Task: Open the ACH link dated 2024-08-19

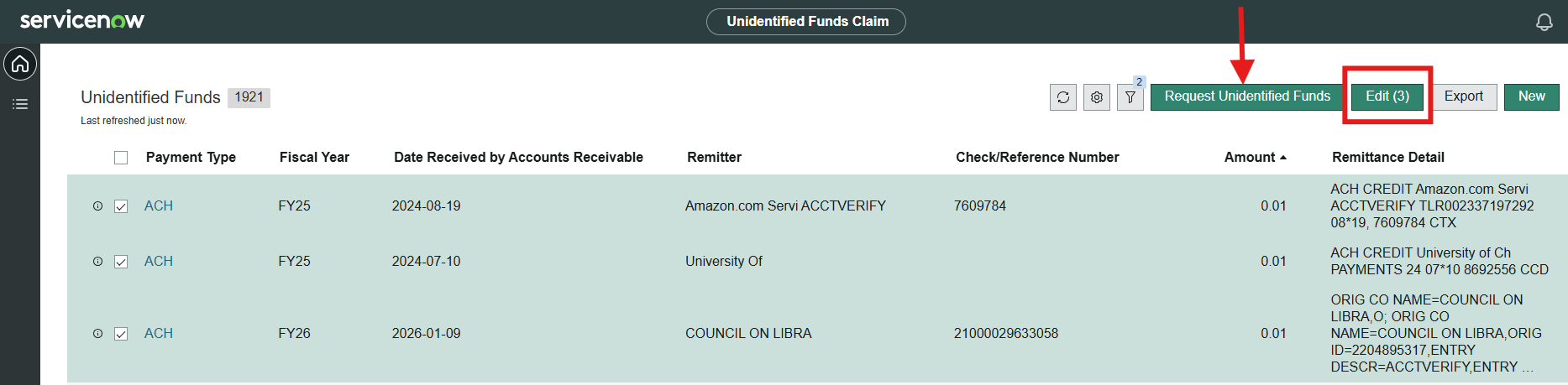Action: click(x=159, y=206)
